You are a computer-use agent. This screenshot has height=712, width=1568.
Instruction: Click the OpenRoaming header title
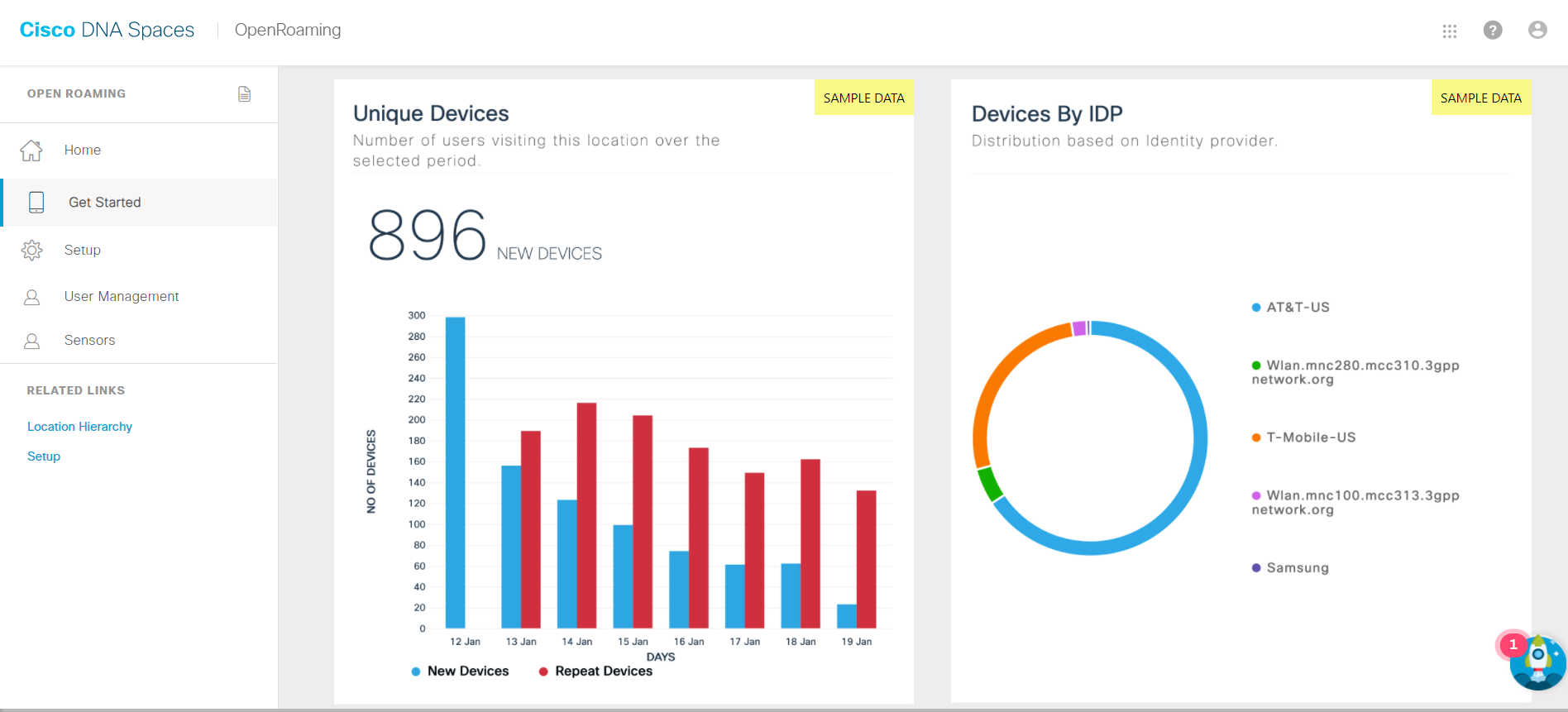[288, 30]
